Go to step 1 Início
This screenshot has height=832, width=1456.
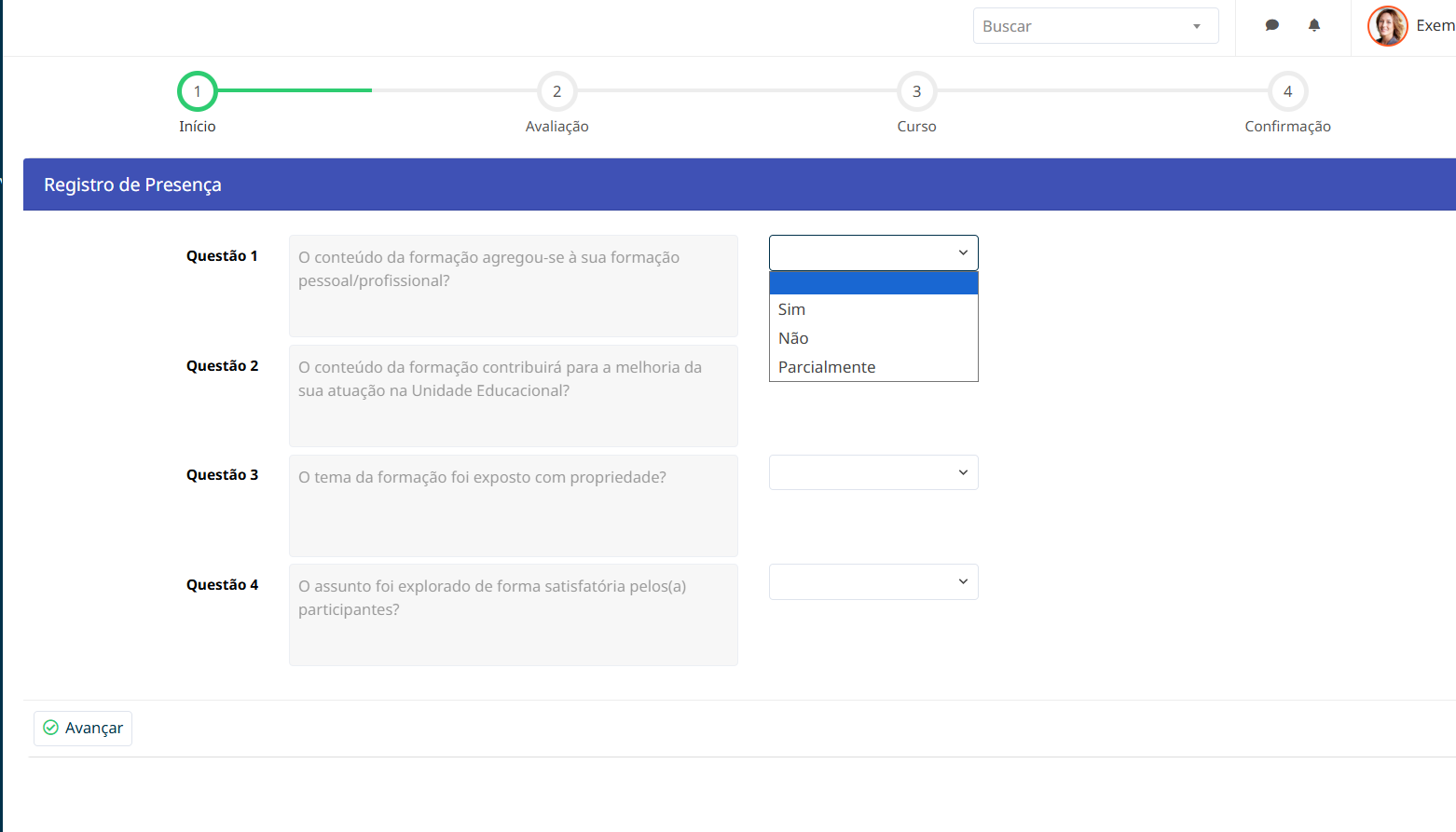click(198, 91)
